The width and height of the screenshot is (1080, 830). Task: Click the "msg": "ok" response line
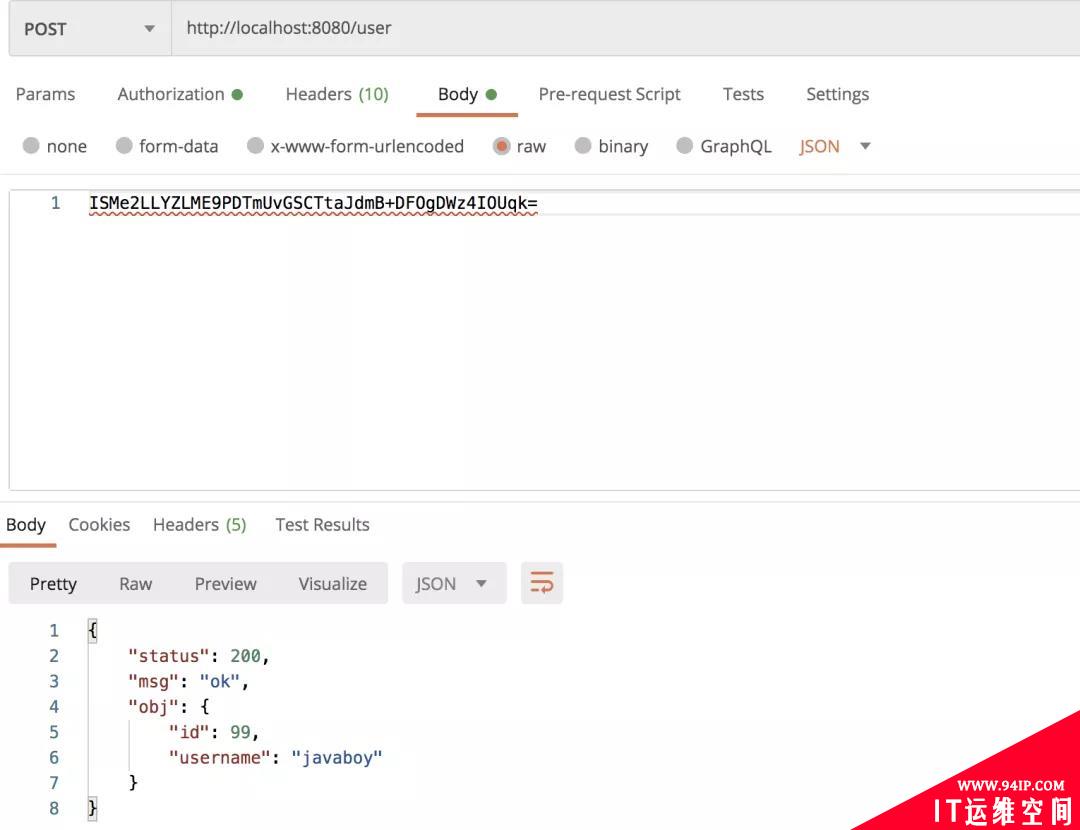188,681
